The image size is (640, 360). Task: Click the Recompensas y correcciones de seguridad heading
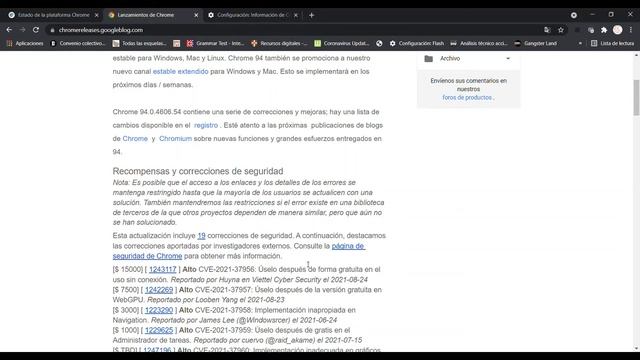coord(198,171)
